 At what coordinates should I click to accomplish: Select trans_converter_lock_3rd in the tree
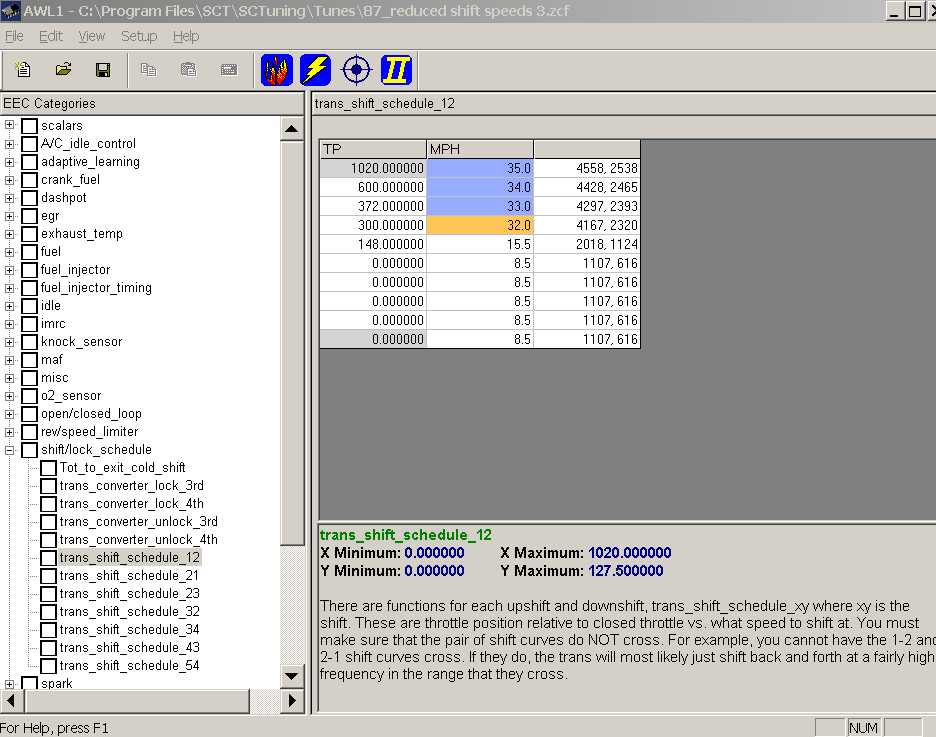coord(131,486)
